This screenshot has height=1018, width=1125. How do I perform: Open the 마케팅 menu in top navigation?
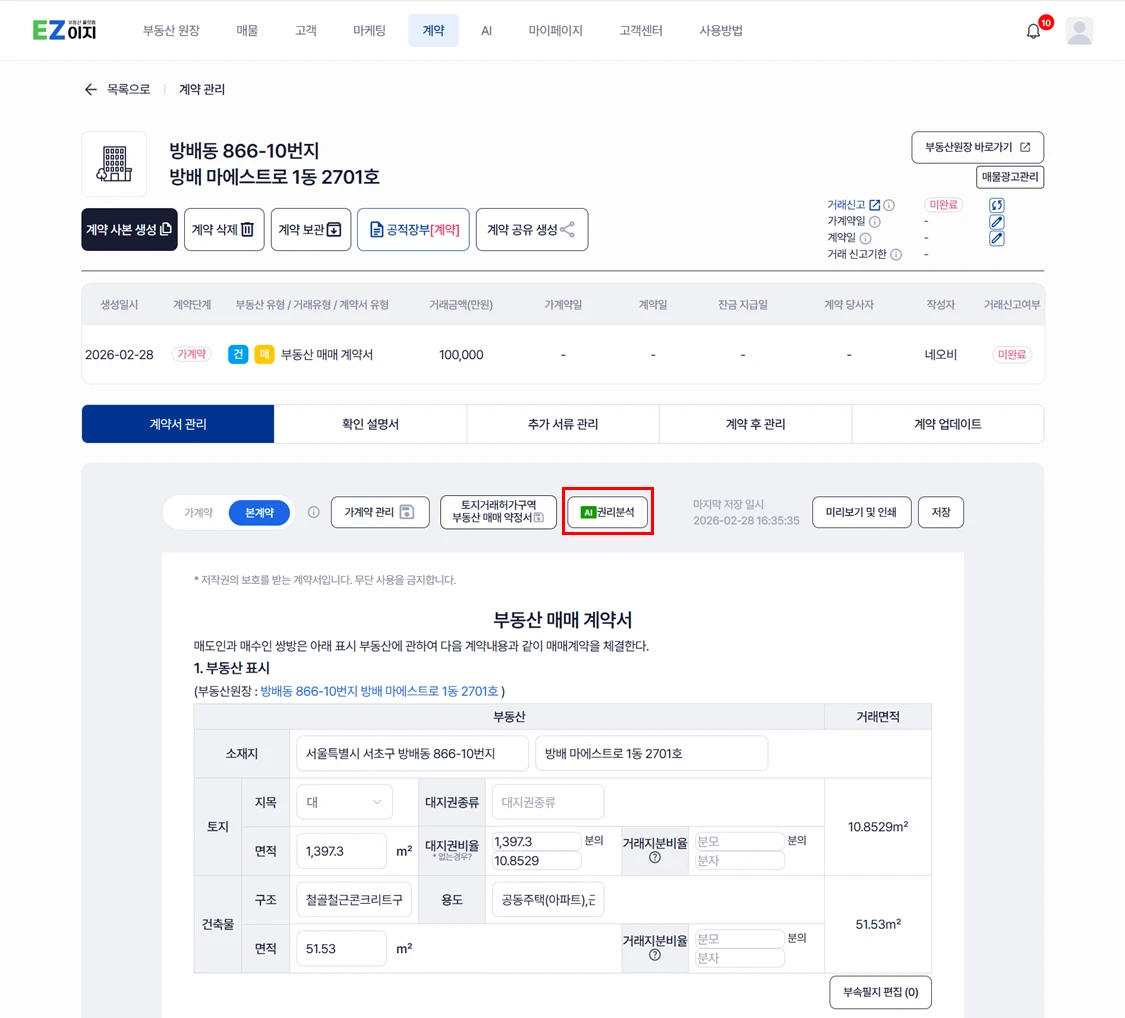tap(369, 31)
